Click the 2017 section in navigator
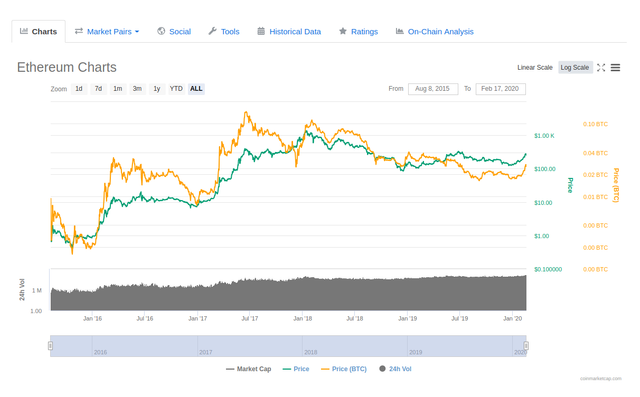The width and height of the screenshot is (640, 397). pyautogui.click(x=250, y=346)
